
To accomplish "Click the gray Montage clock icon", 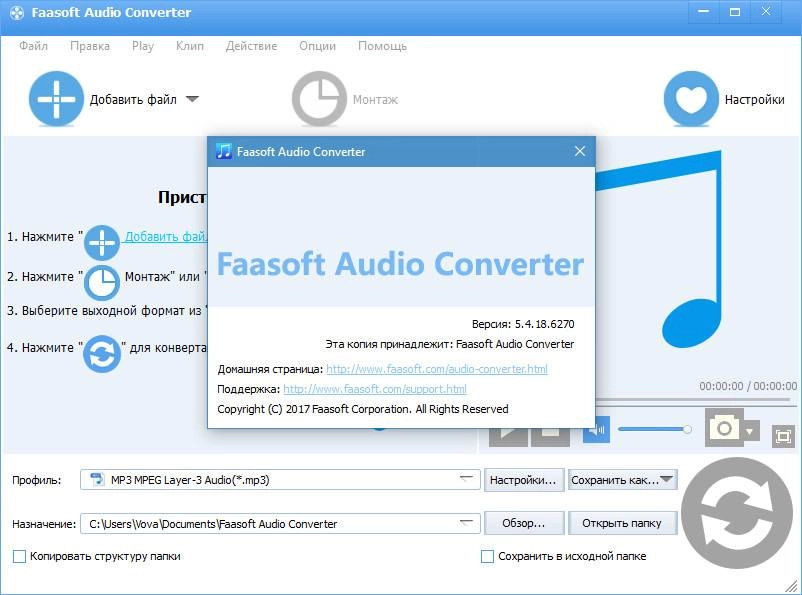I will coord(319,99).
